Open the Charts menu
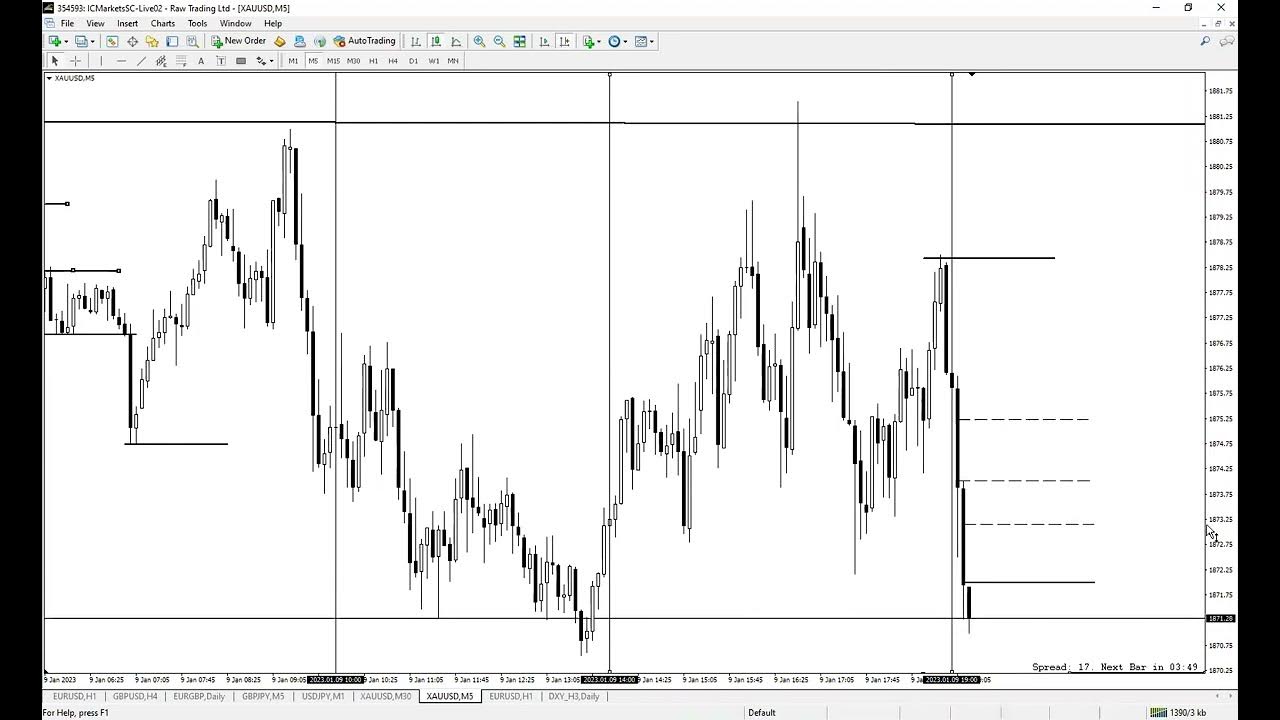 163,23
